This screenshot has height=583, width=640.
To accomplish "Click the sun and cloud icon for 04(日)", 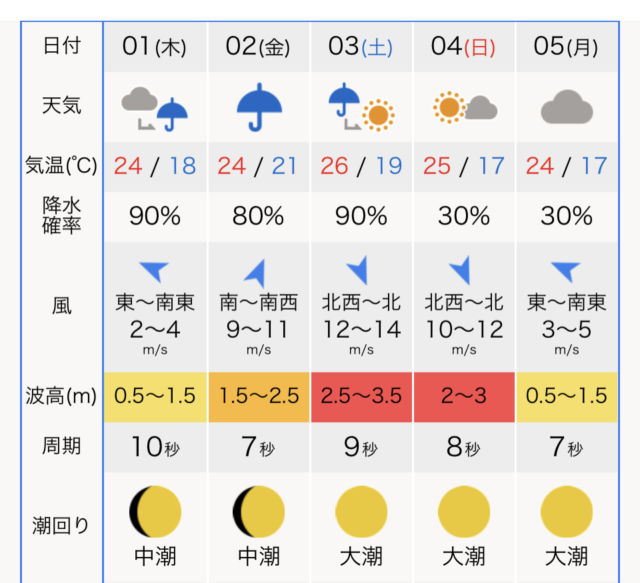I will [x=465, y=107].
